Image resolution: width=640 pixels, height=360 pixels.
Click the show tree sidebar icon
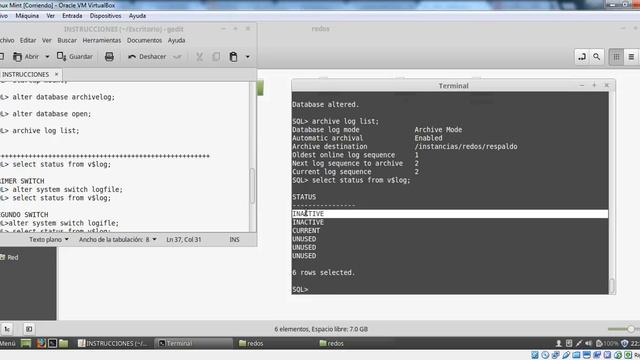[7, 329]
